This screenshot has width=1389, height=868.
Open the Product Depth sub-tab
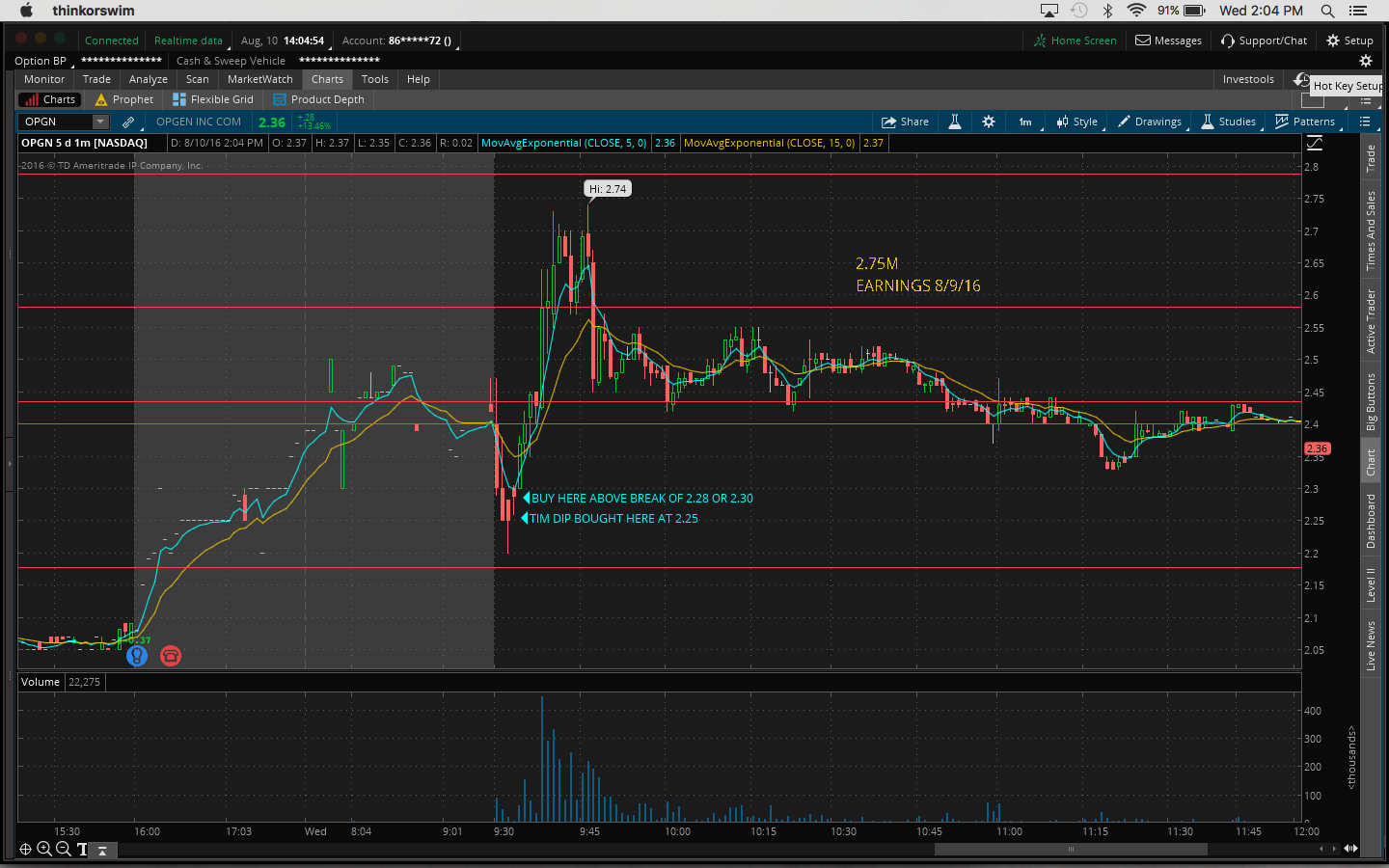pos(319,99)
